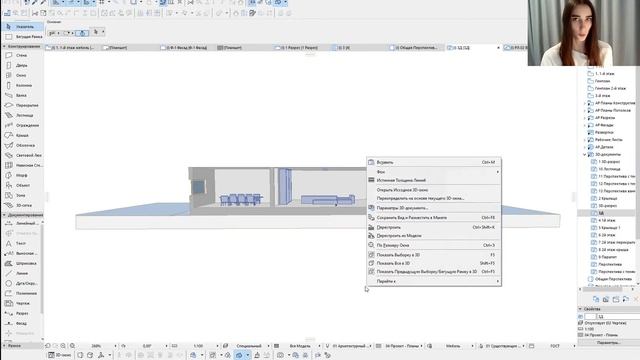Collapse the Документирование toolbox section
The image size is (640, 360).
coord(4,215)
